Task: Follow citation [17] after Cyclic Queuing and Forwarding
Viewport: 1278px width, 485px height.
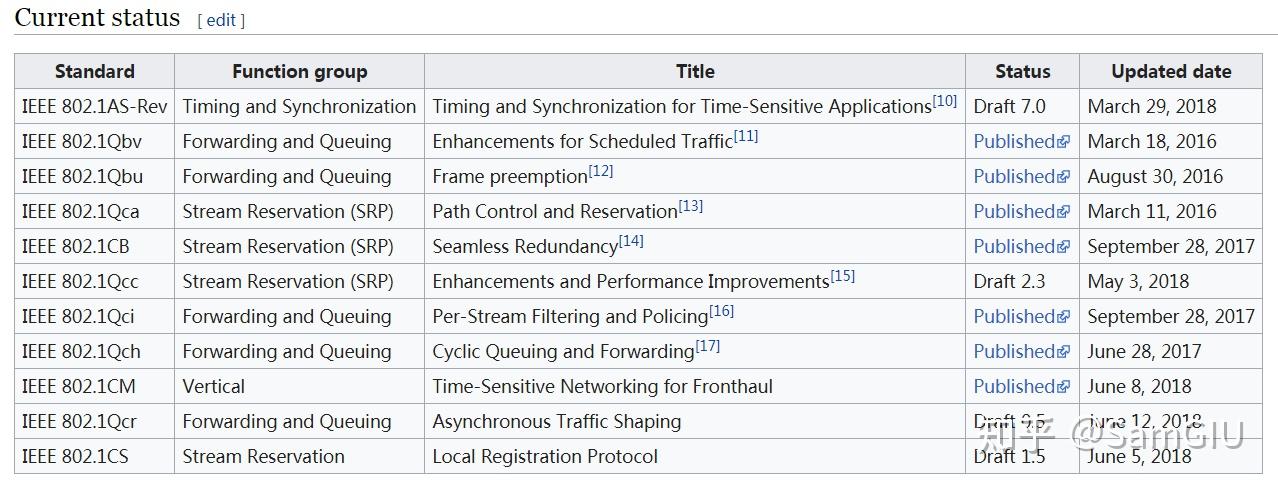Action: point(708,346)
